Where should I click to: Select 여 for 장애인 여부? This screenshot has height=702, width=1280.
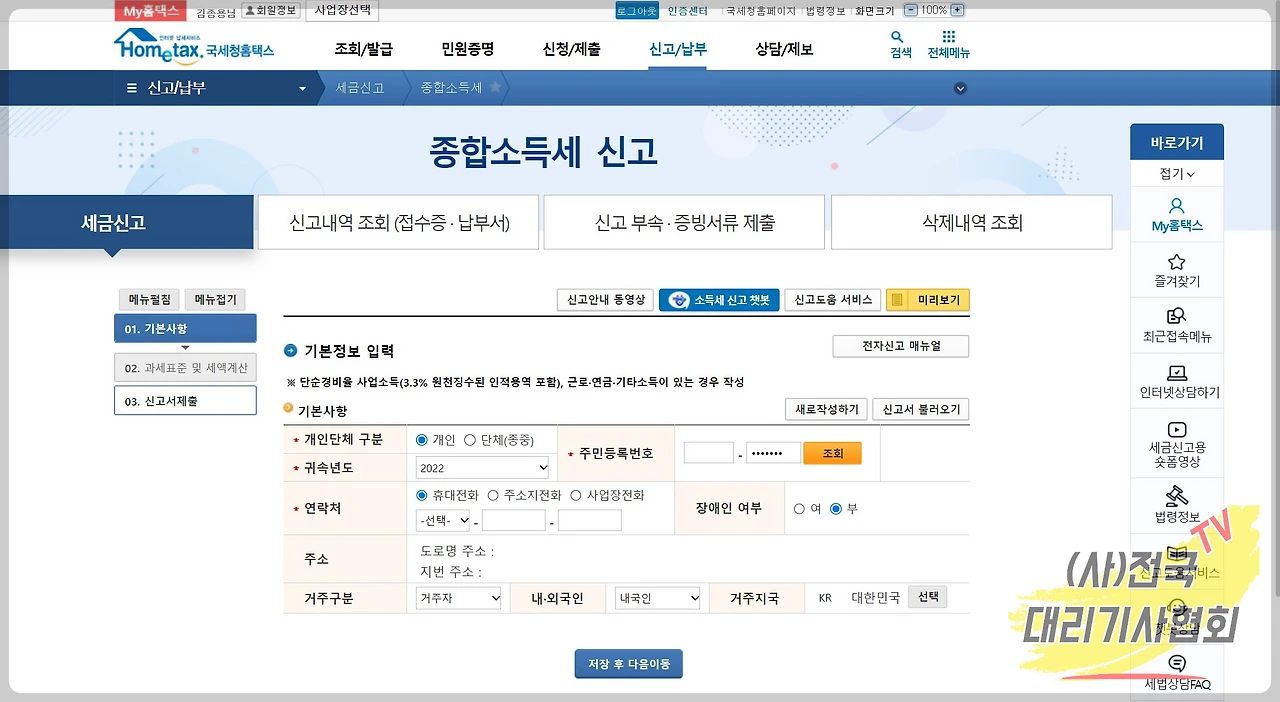pyautogui.click(x=799, y=509)
